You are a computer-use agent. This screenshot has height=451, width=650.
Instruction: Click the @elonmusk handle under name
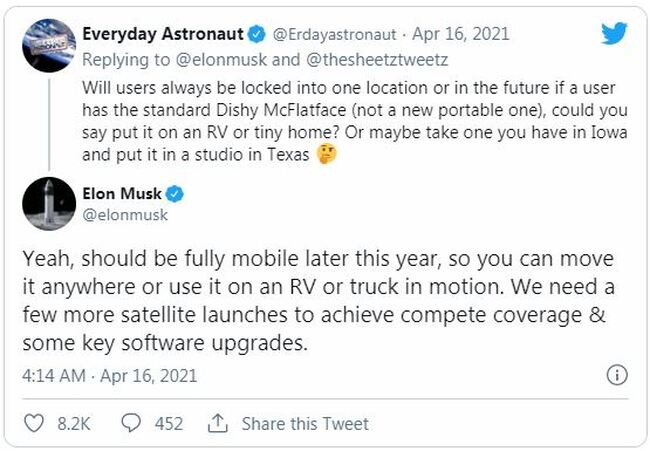pos(125,215)
